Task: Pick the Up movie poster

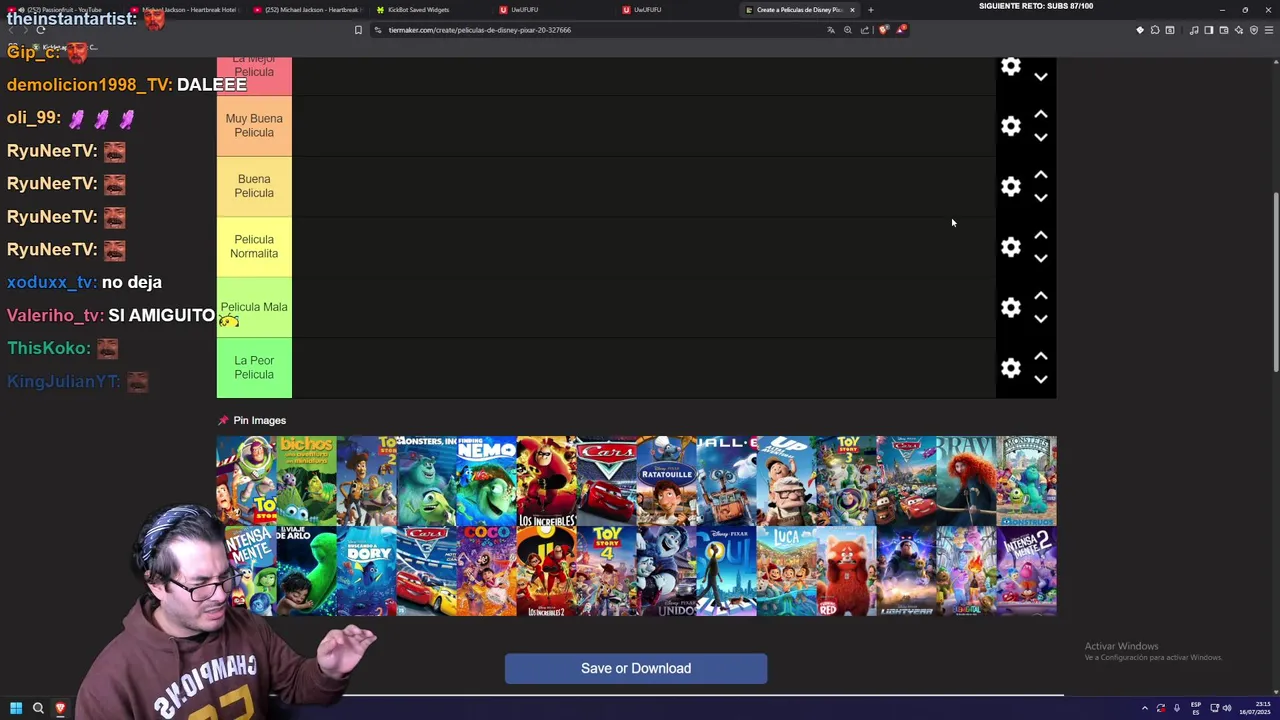Action: pos(787,481)
